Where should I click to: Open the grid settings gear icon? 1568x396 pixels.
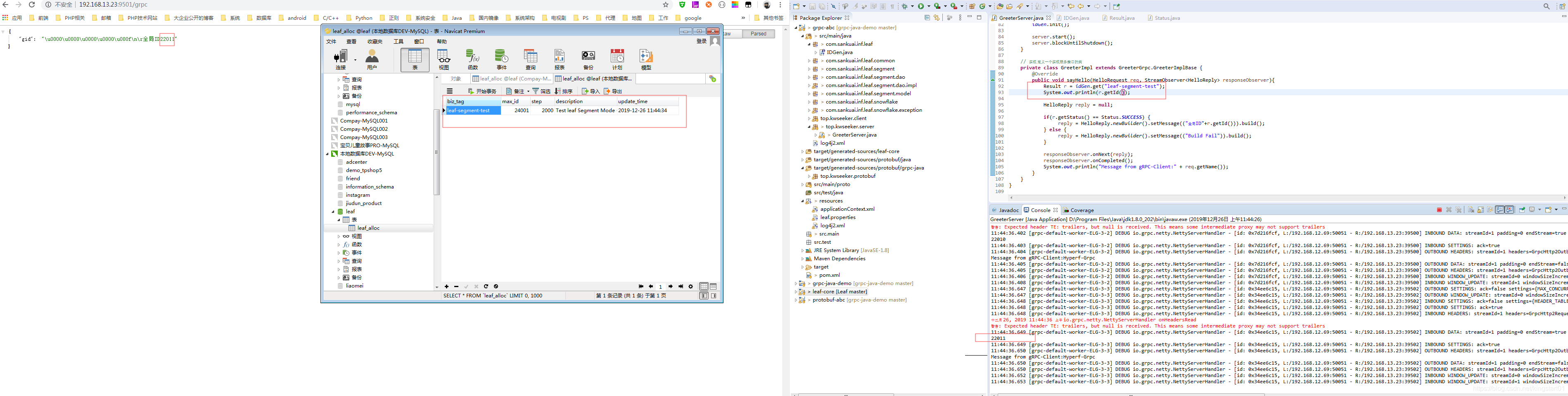click(690, 287)
